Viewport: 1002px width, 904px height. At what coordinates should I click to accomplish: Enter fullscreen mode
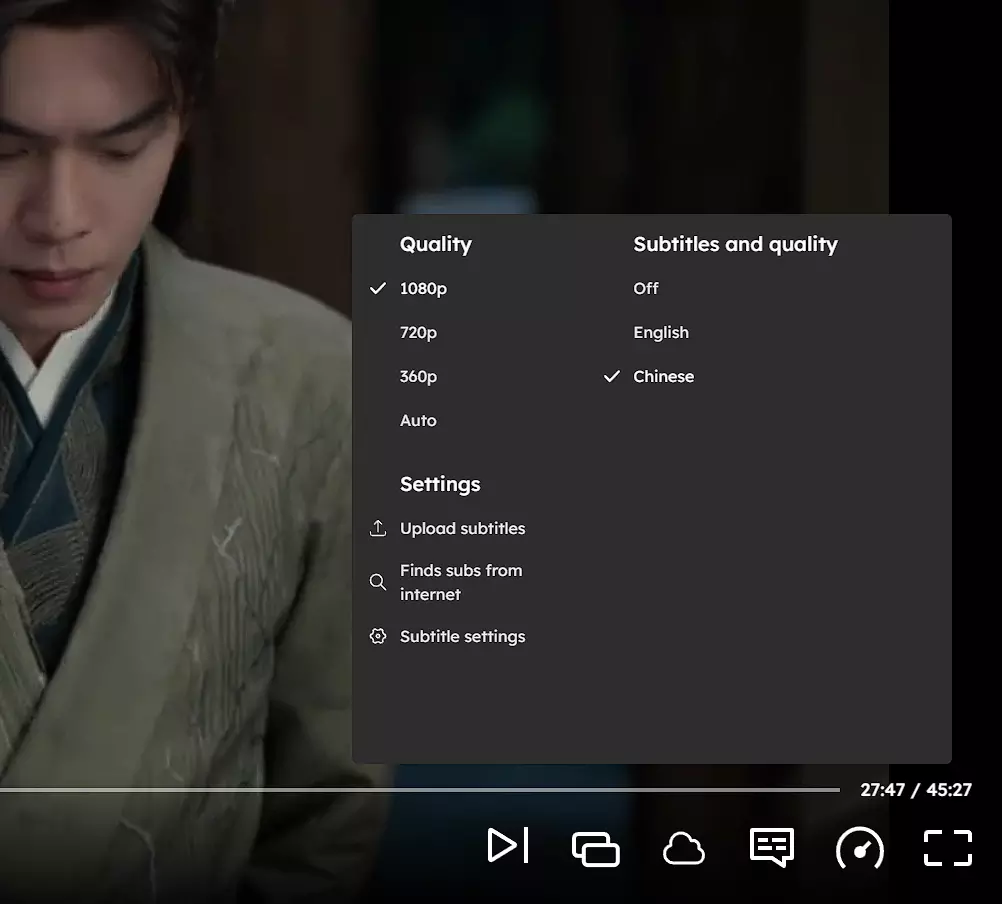(947, 848)
